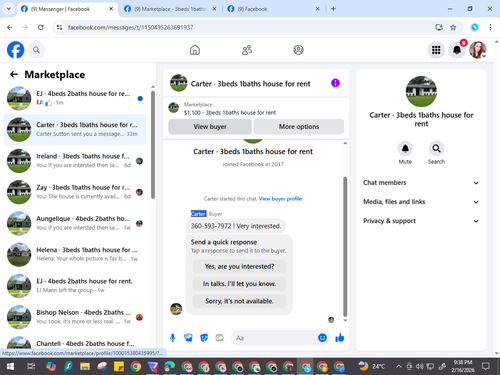Click the chat messages scrollbar

click(x=345, y=247)
